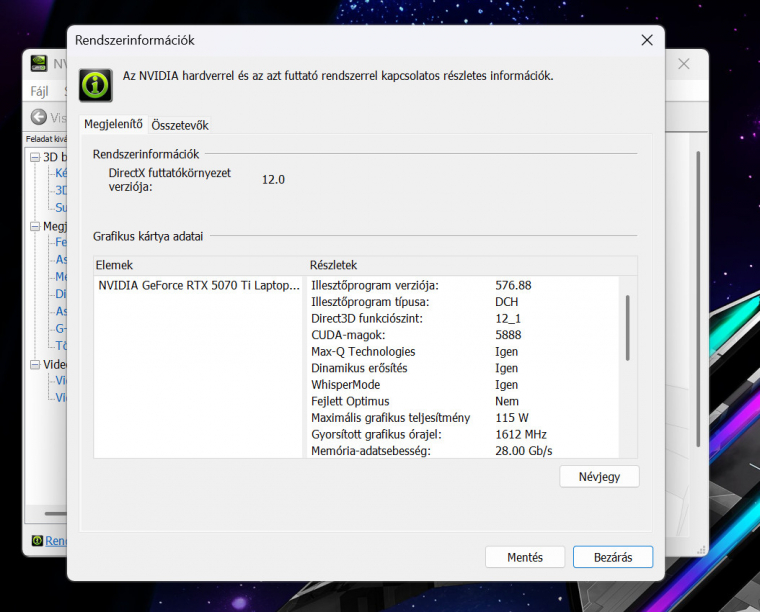Select the Megjelenítő tab
760x612 pixels.
113,124
